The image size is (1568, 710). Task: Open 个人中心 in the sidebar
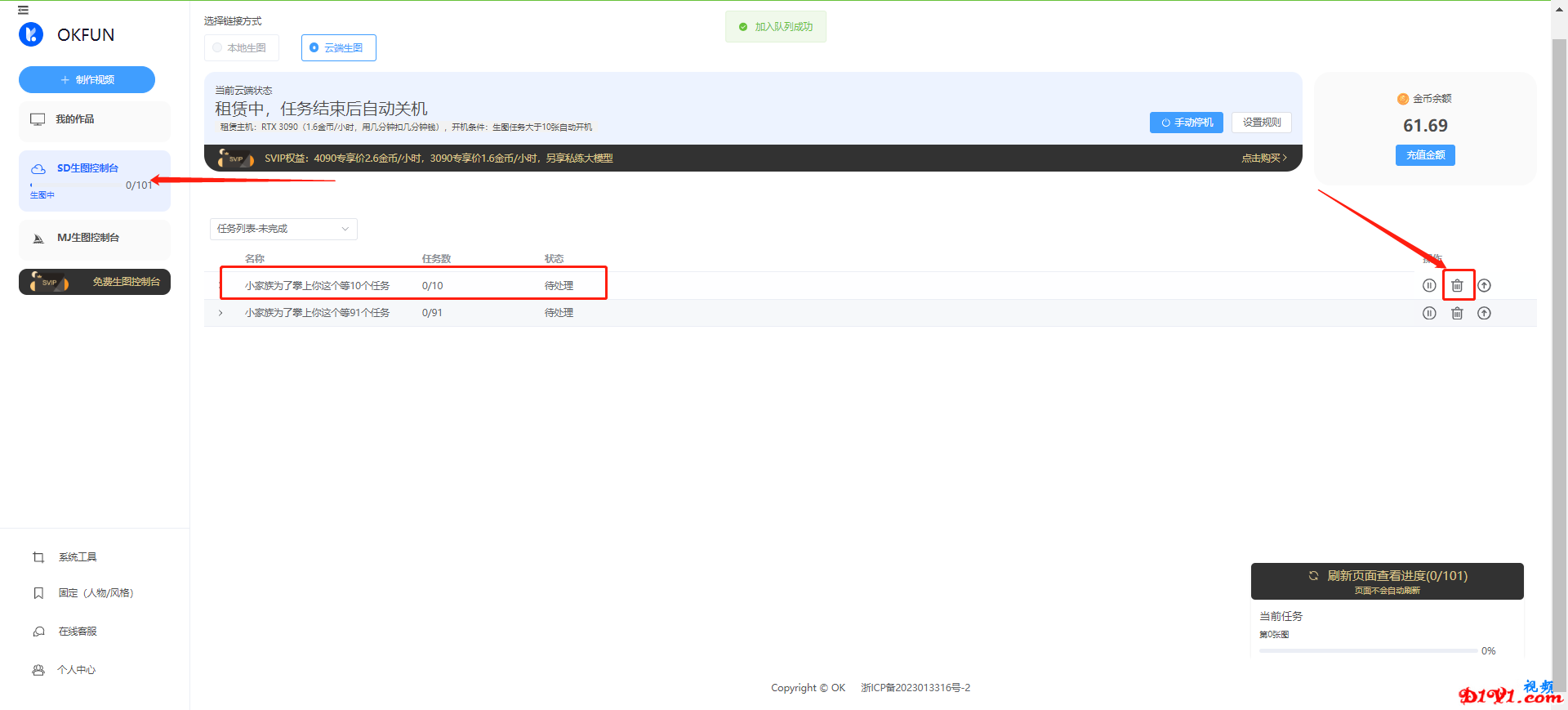[76, 670]
